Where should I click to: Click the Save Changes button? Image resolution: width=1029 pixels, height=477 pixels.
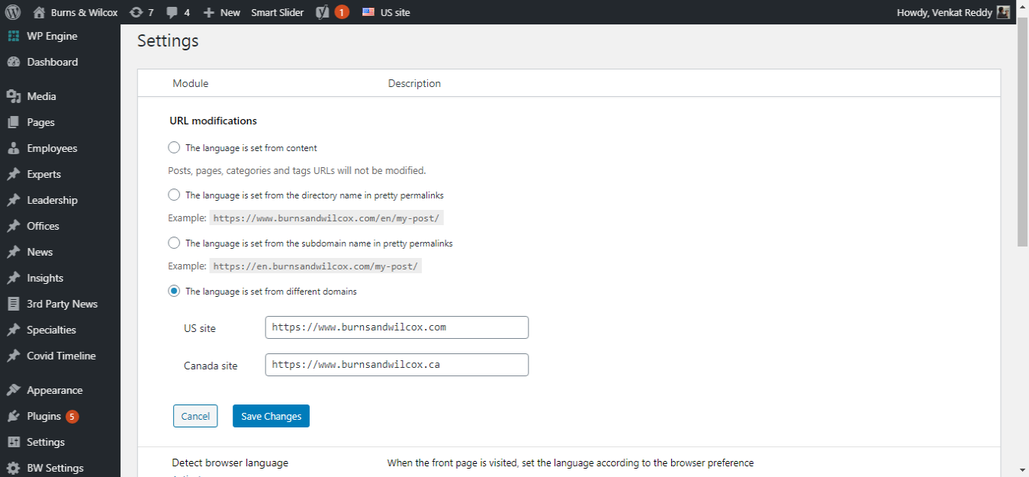(271, 416)
